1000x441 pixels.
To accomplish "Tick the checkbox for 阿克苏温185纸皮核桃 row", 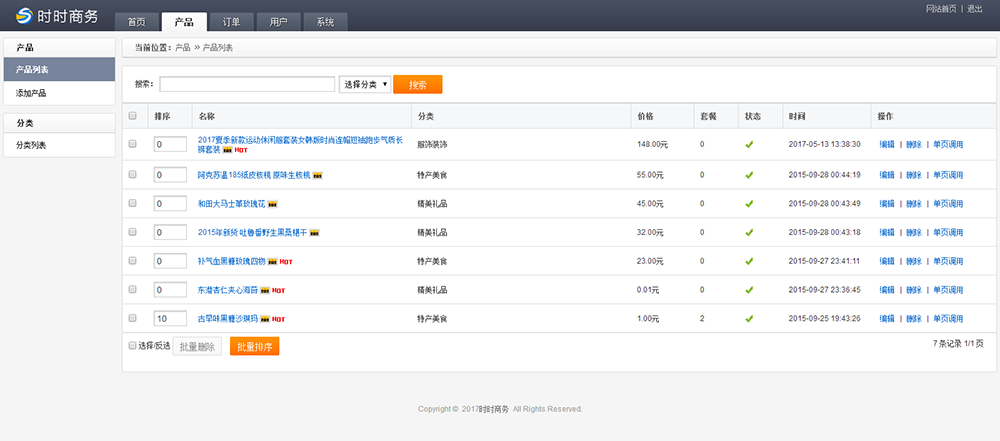I will tap(133, 175).
